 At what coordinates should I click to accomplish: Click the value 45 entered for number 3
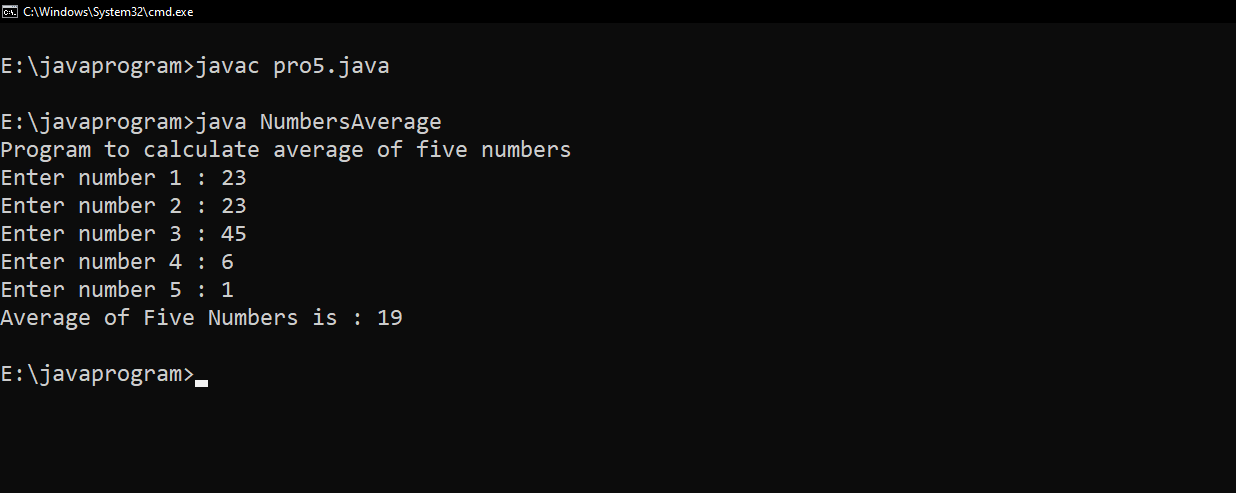pos(234,234)
